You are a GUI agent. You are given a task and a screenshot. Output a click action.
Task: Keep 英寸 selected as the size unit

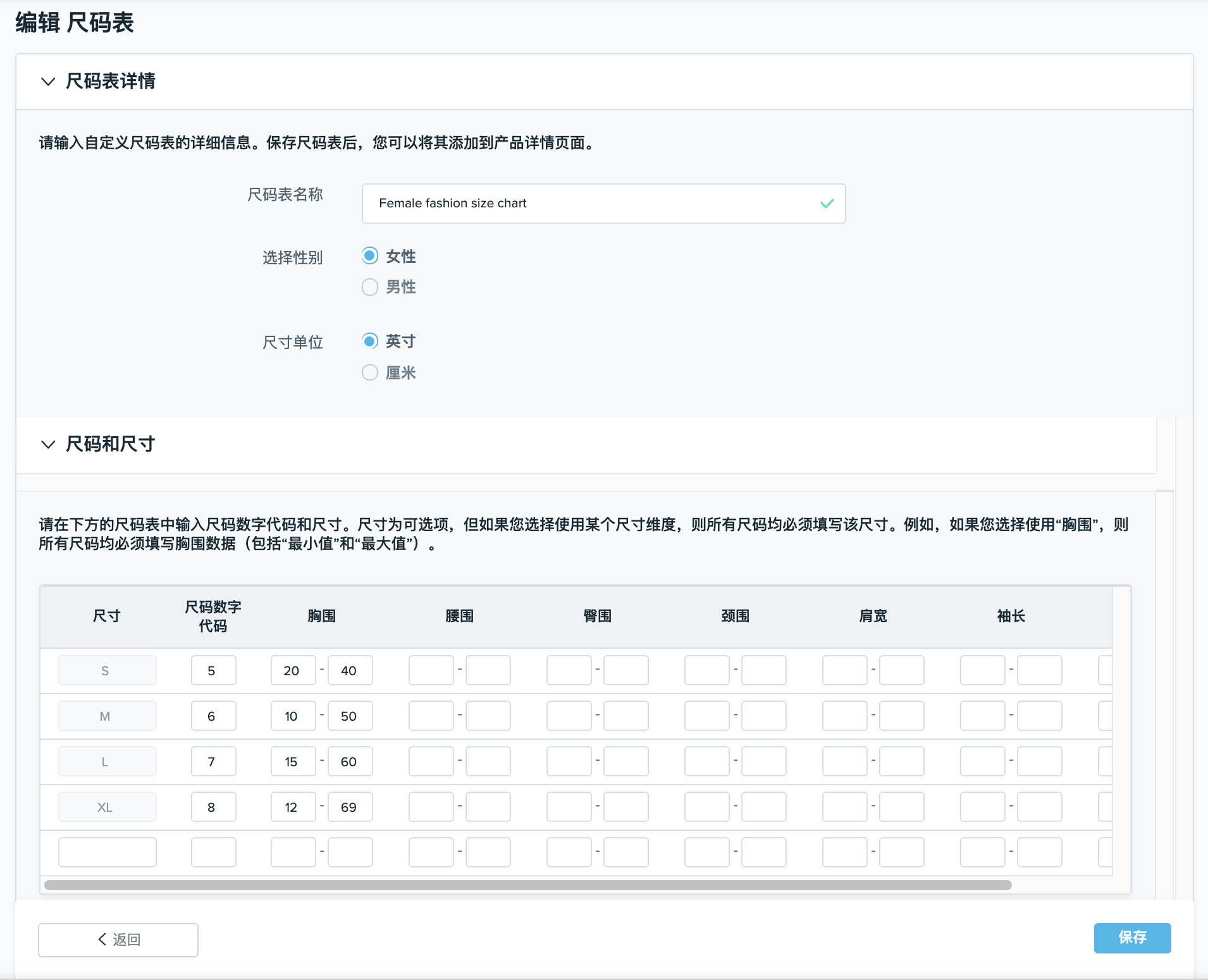point(371,340)
